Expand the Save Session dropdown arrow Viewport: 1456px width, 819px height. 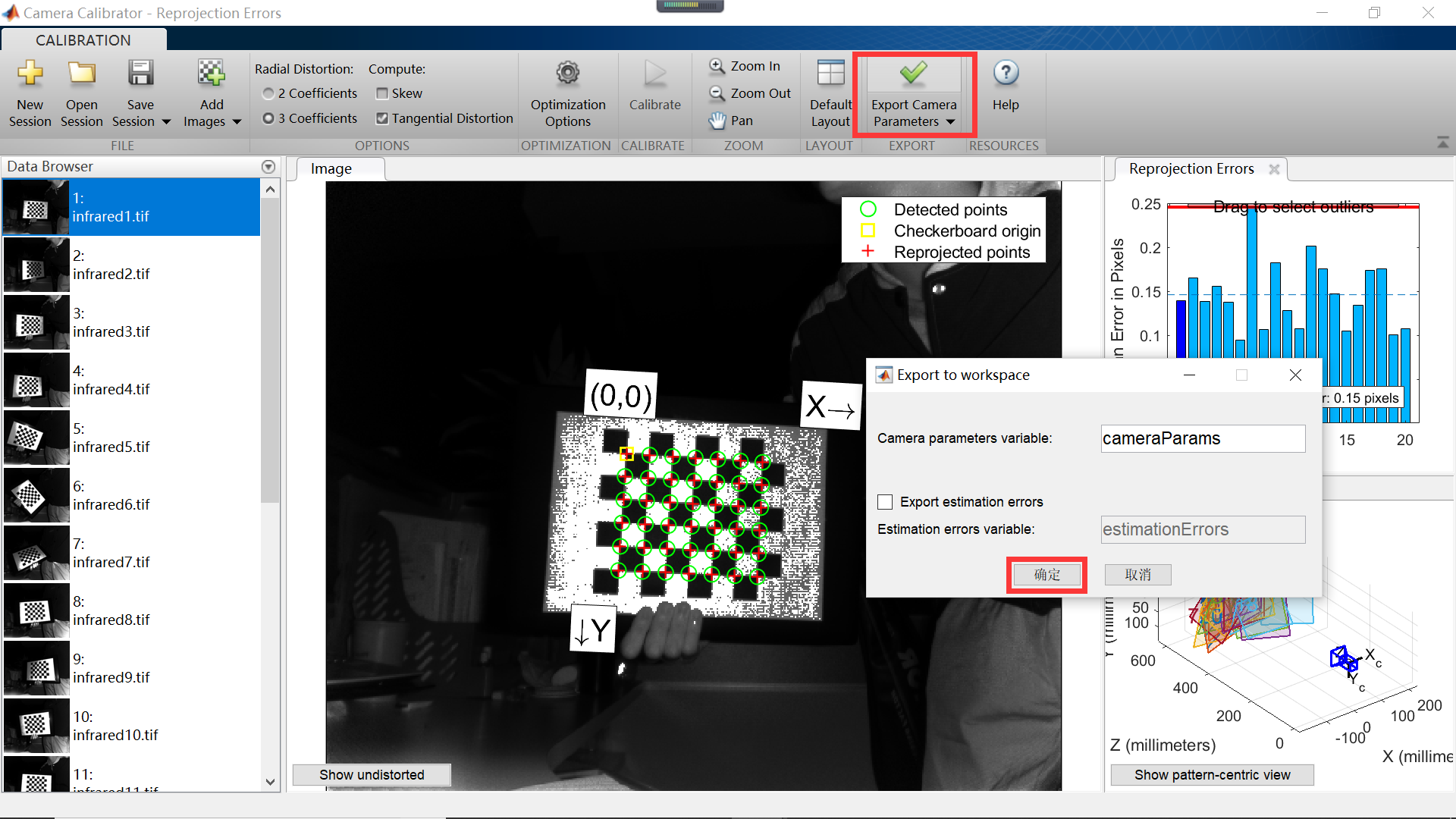(166, 122)
